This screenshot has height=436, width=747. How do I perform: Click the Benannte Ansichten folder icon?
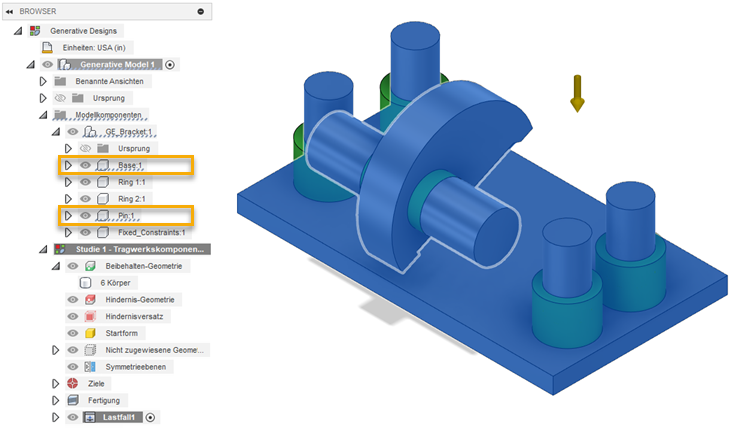pyautogui.click(x=60, y=81)
